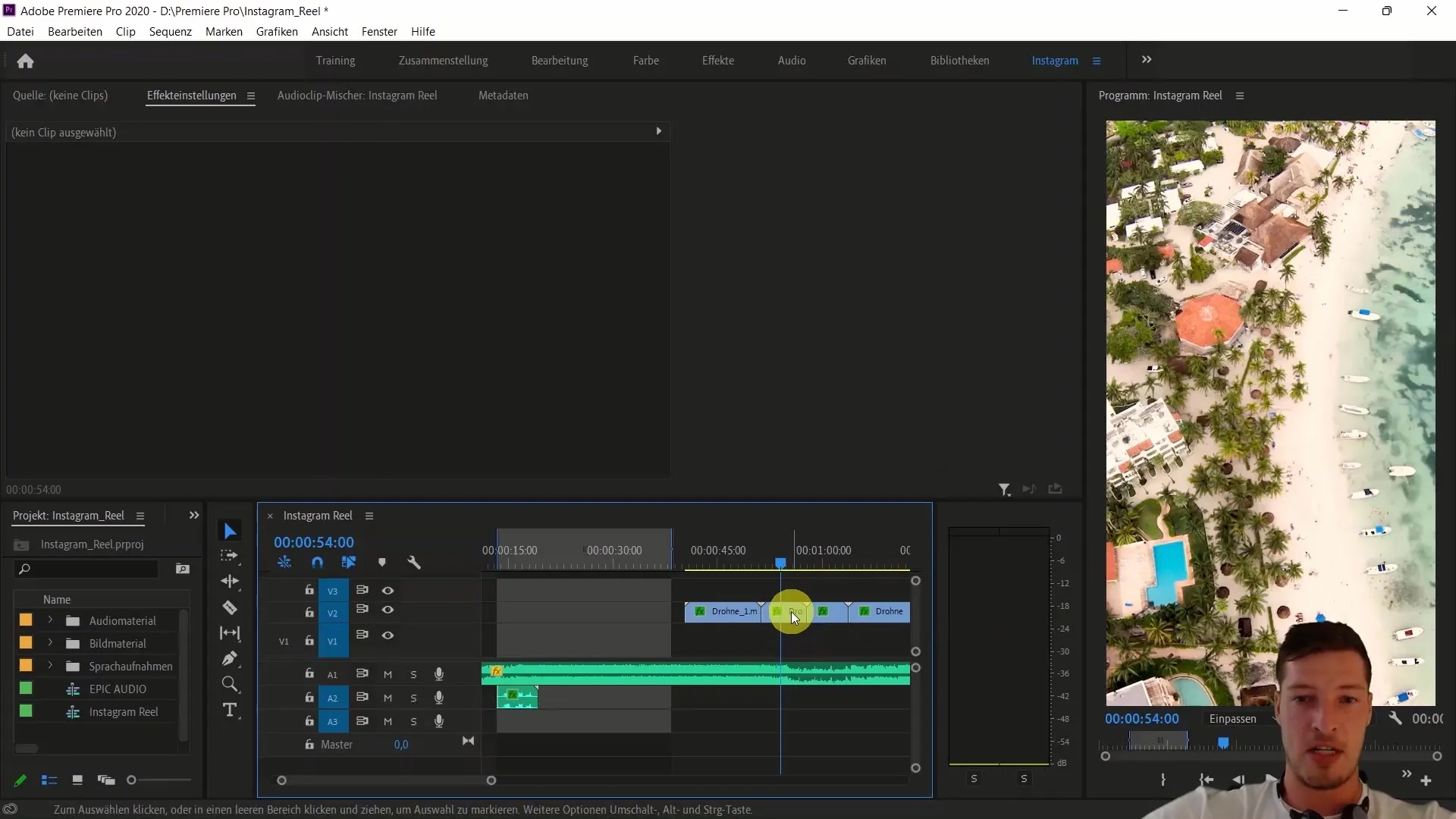Click the green pencil read-only toggle in project panel
Screen dimensions: 1456x819
[20, 780]
